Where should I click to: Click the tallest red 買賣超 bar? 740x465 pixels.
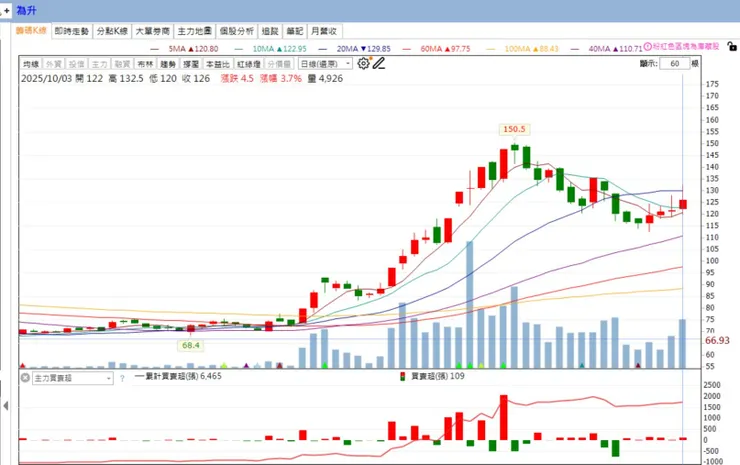504,417
